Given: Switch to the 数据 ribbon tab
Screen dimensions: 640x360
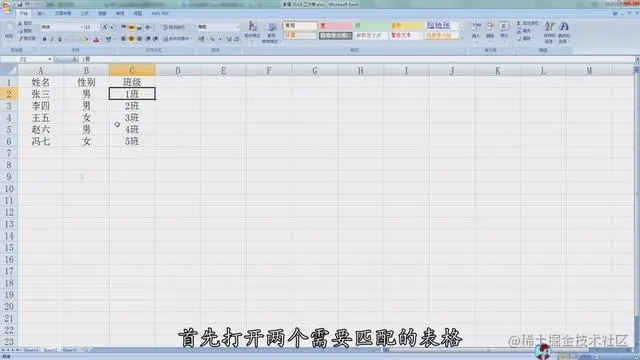Looking at the screenshot, I should (102, 13).
